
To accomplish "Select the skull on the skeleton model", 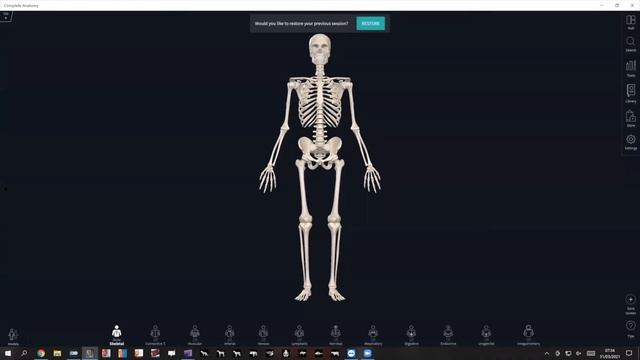I will tap(320, 48).
